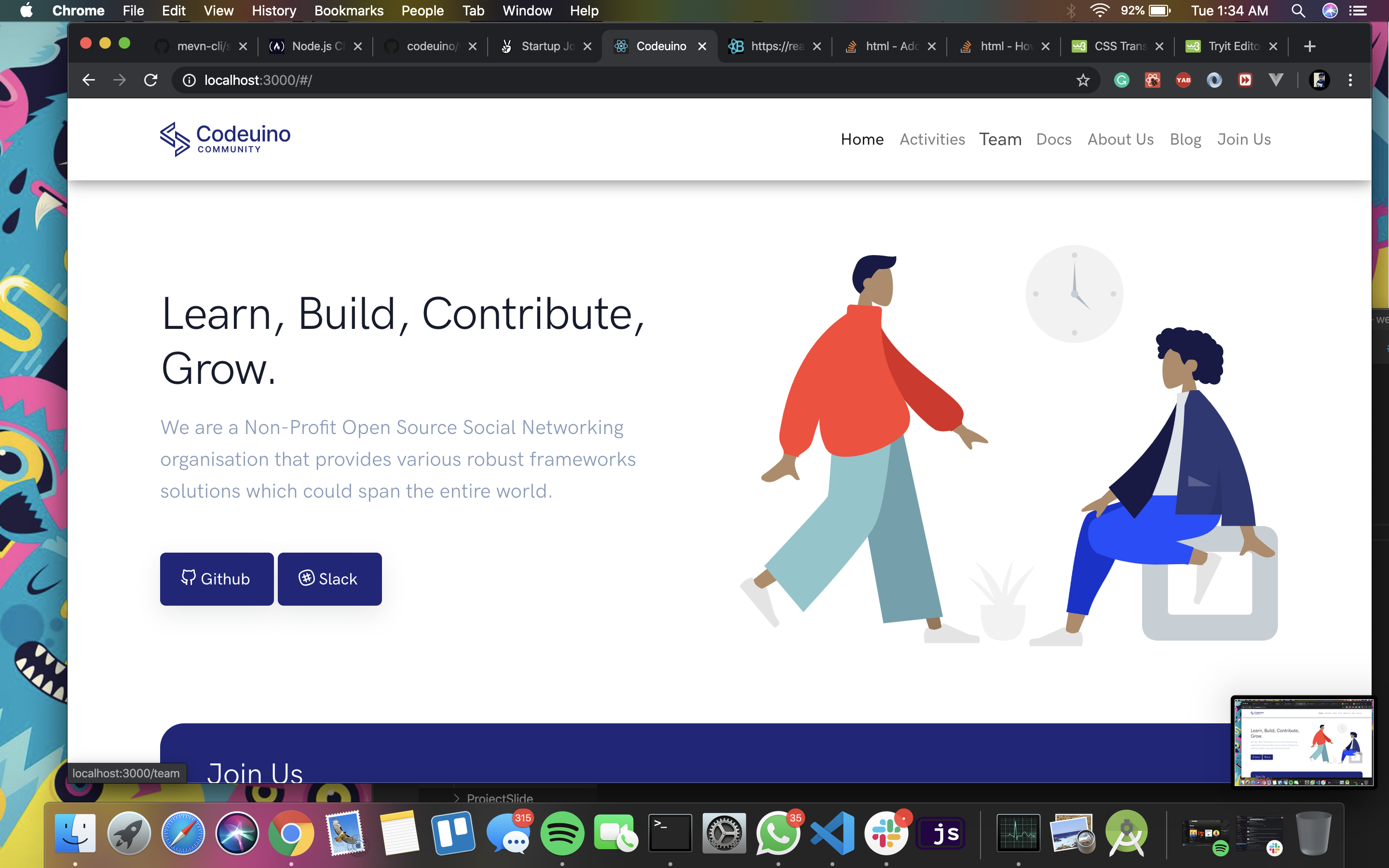The height and width of the screenshot is (868, 1389).
Task: Click the Chrome reload page icon
Action: (x=151, y=81)
